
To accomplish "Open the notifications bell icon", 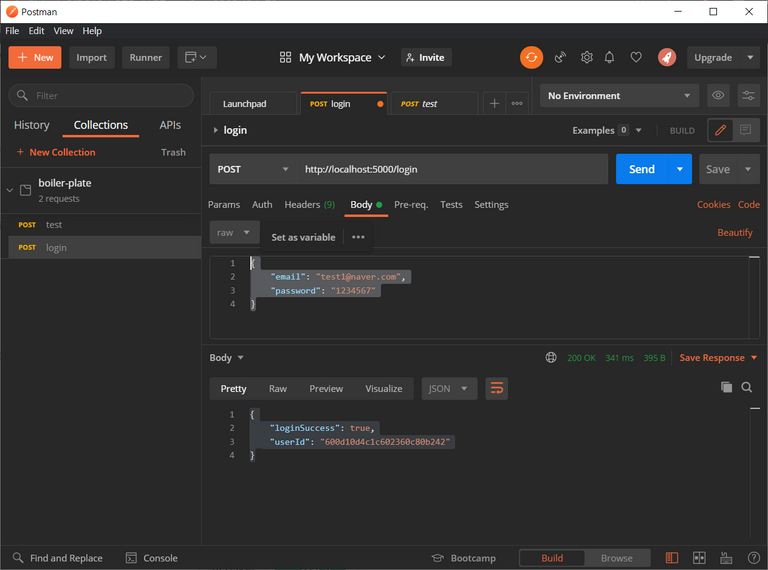I will [x=609, y=57].
